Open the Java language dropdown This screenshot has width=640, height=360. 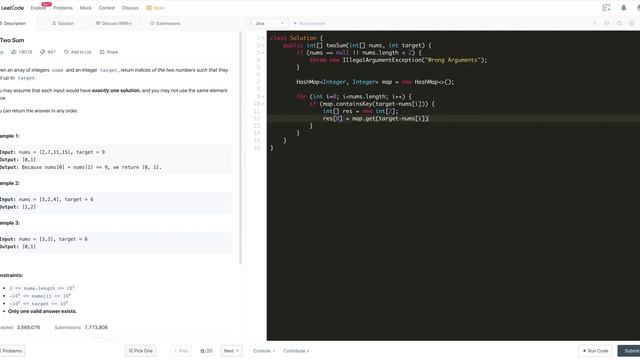pos(267,23)
